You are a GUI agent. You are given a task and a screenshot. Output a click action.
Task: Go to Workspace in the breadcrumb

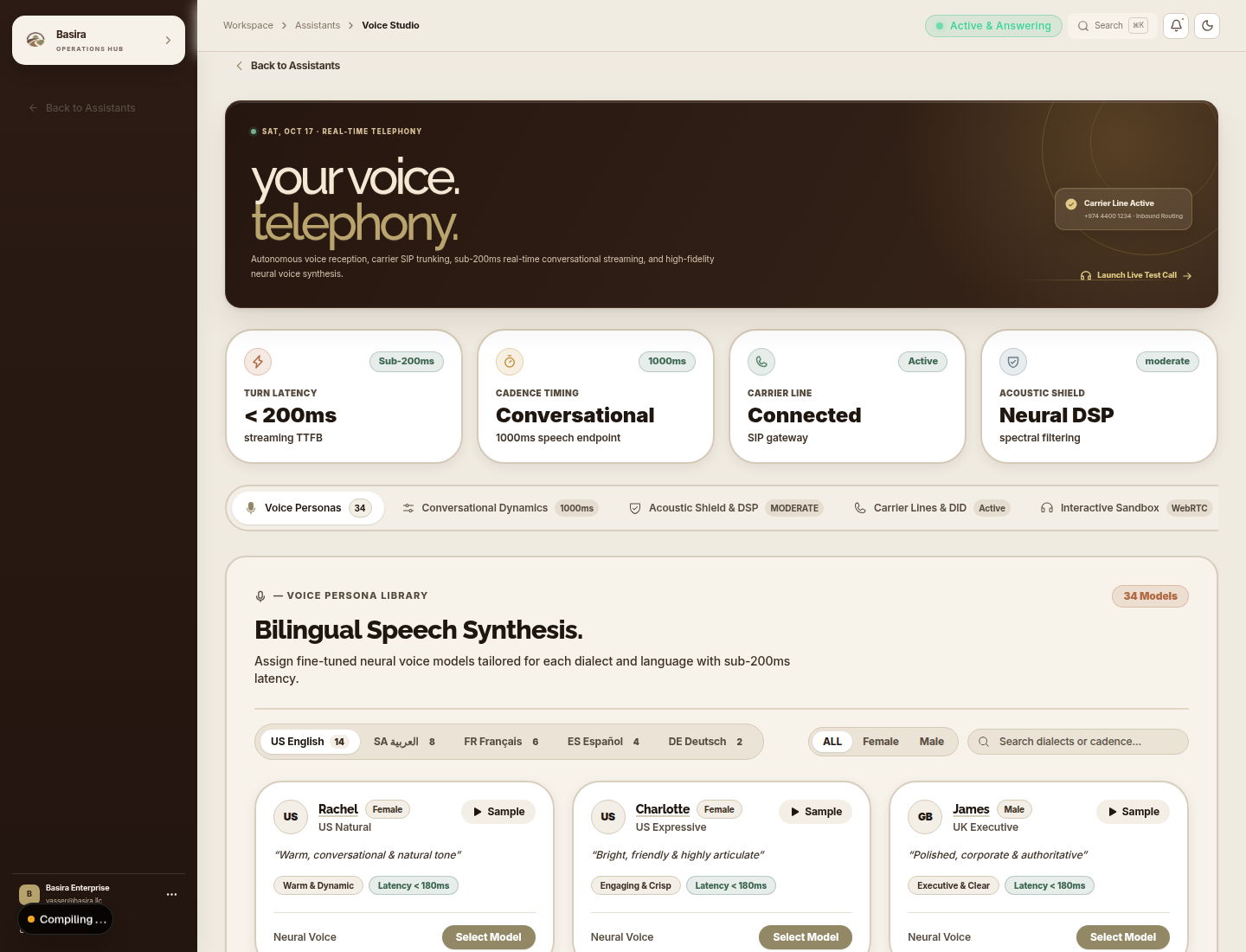point(248,26)
